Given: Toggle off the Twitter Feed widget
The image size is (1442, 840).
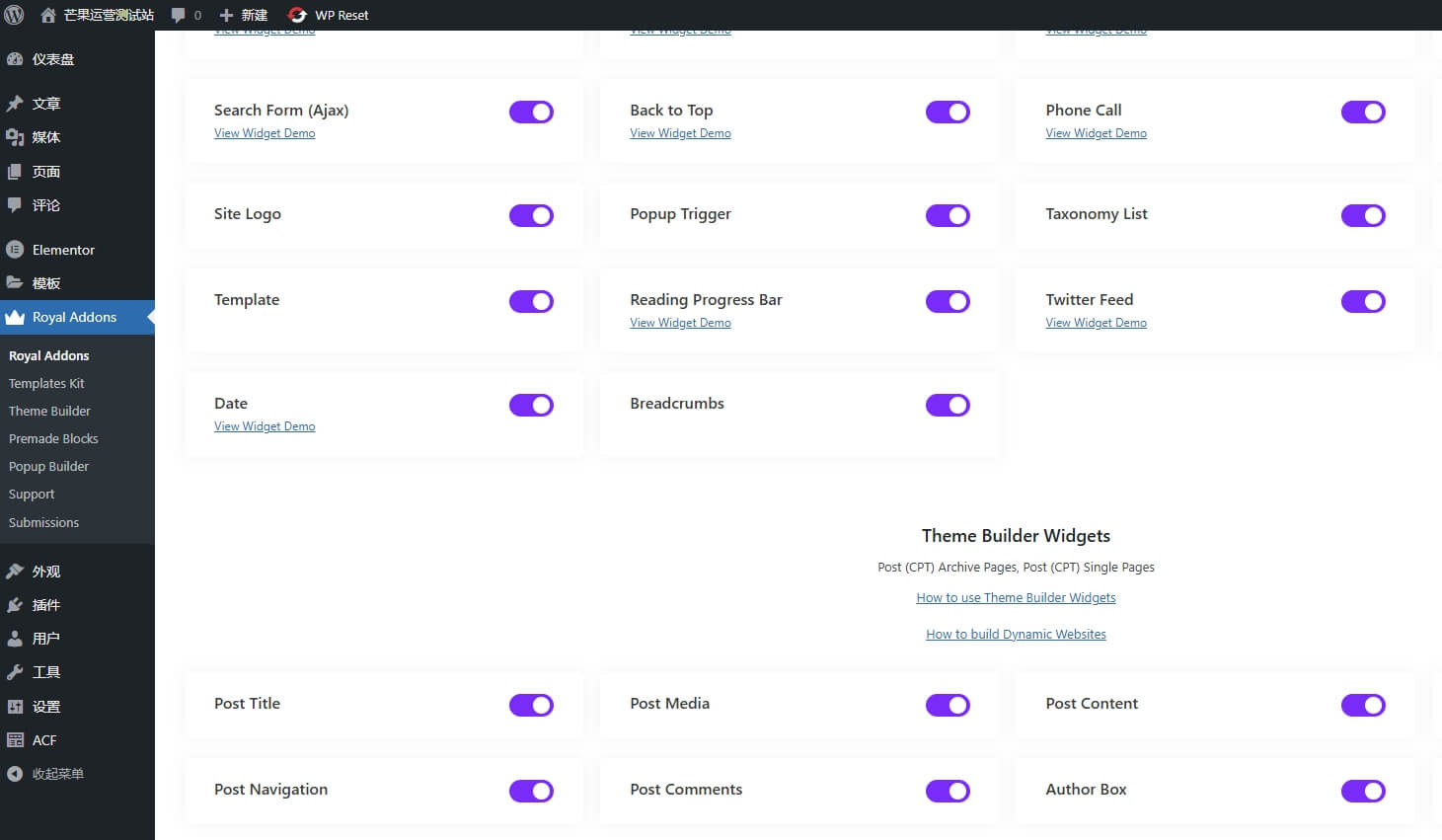Looking at the screenshot, I should click(x=1363, y=302).
